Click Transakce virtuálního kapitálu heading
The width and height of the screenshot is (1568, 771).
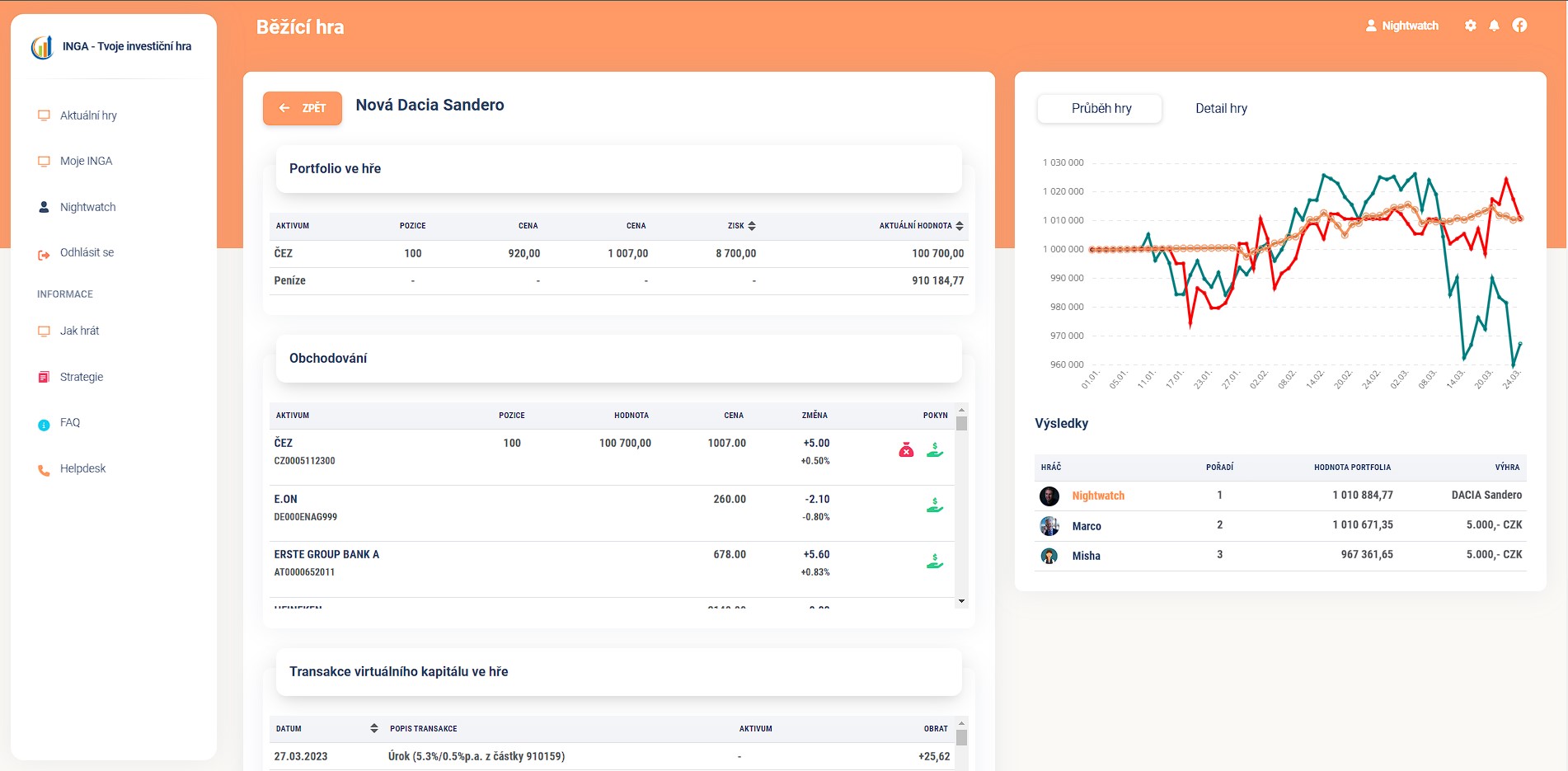click(x=398, y=671)
